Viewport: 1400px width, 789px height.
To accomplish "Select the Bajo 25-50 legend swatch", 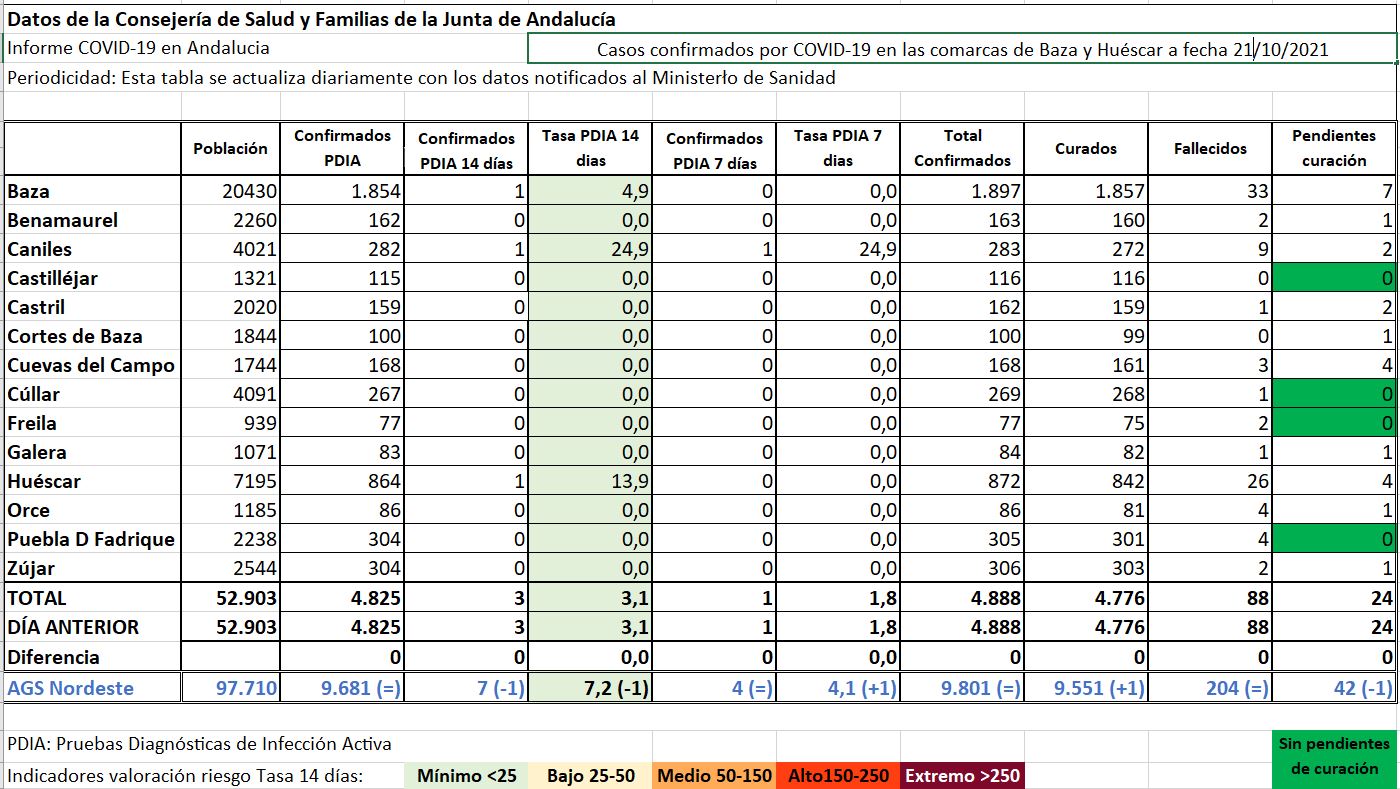I will (590, 776).
